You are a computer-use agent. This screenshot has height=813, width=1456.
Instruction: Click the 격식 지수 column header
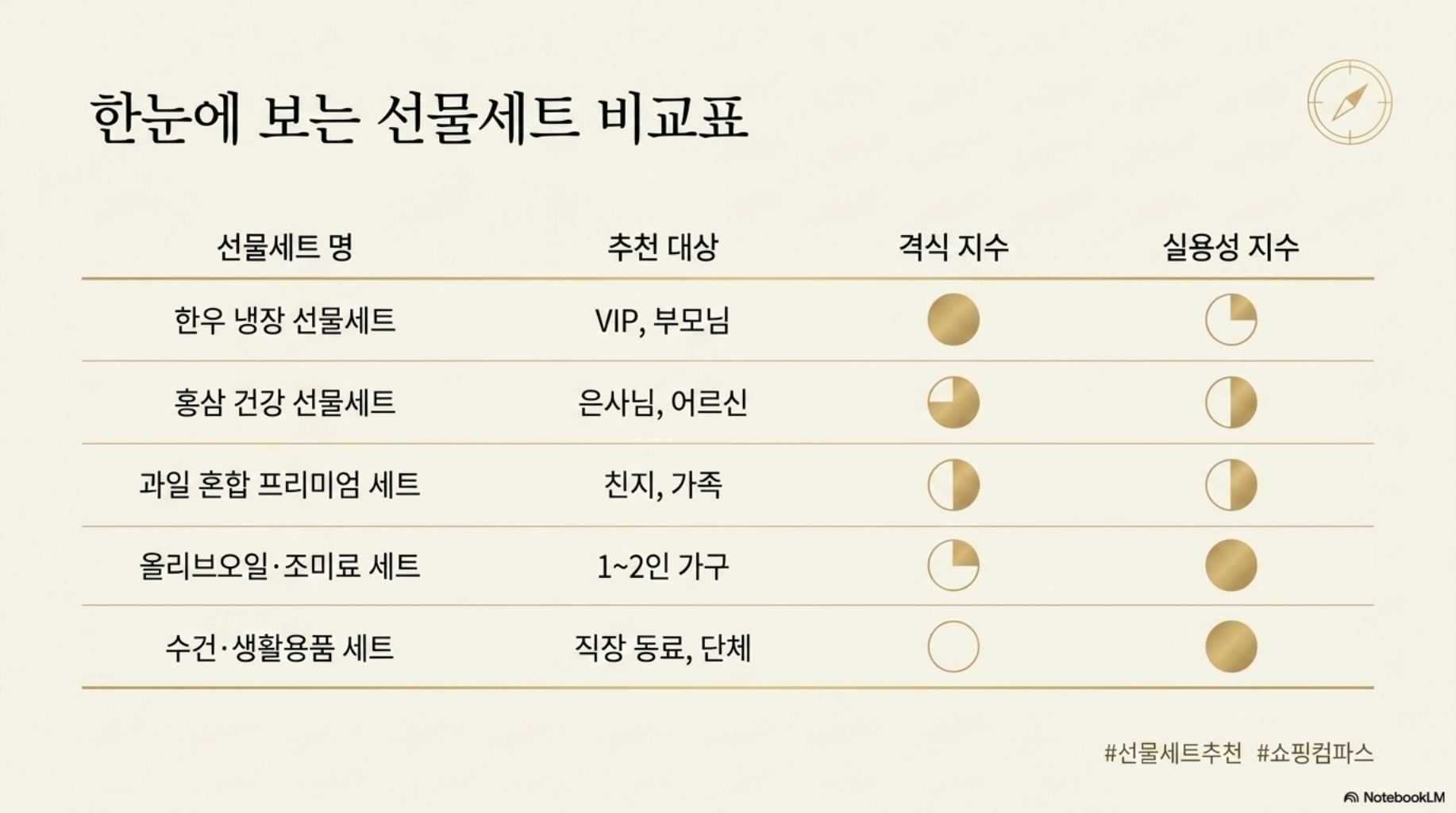click(953, 247)
